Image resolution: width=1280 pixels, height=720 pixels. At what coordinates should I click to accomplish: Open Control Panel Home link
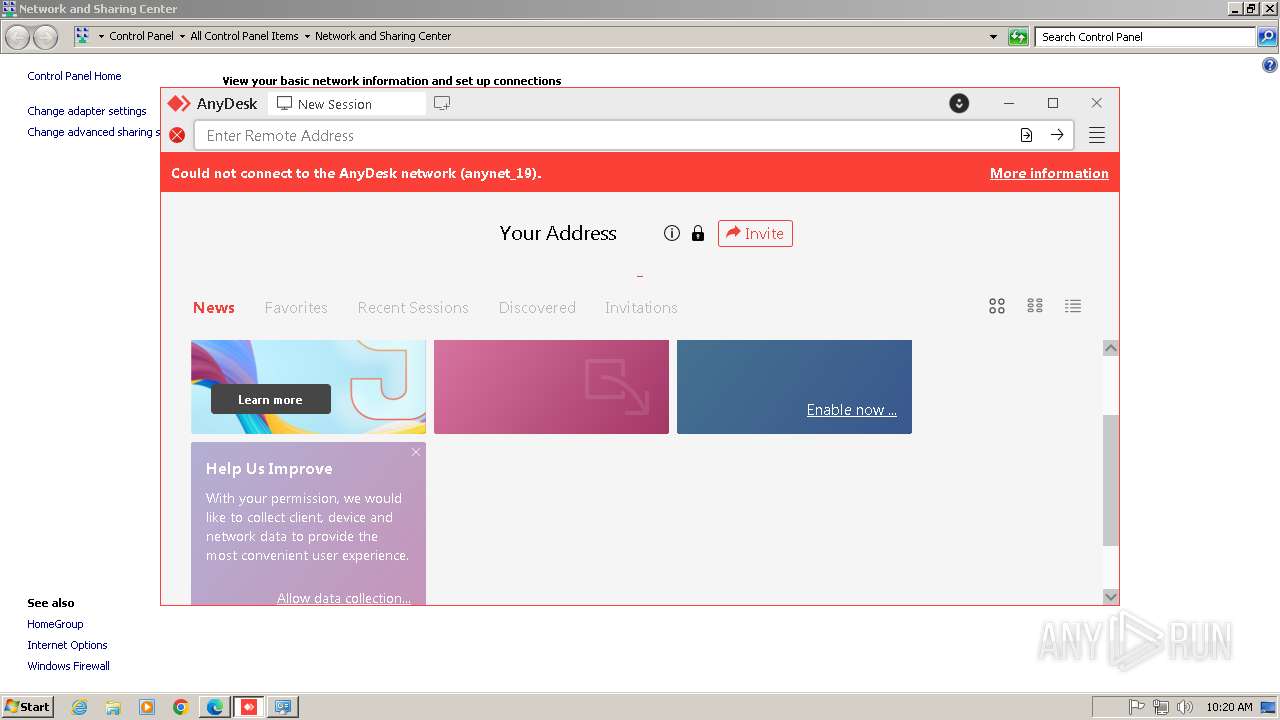(x=74, y=76)
